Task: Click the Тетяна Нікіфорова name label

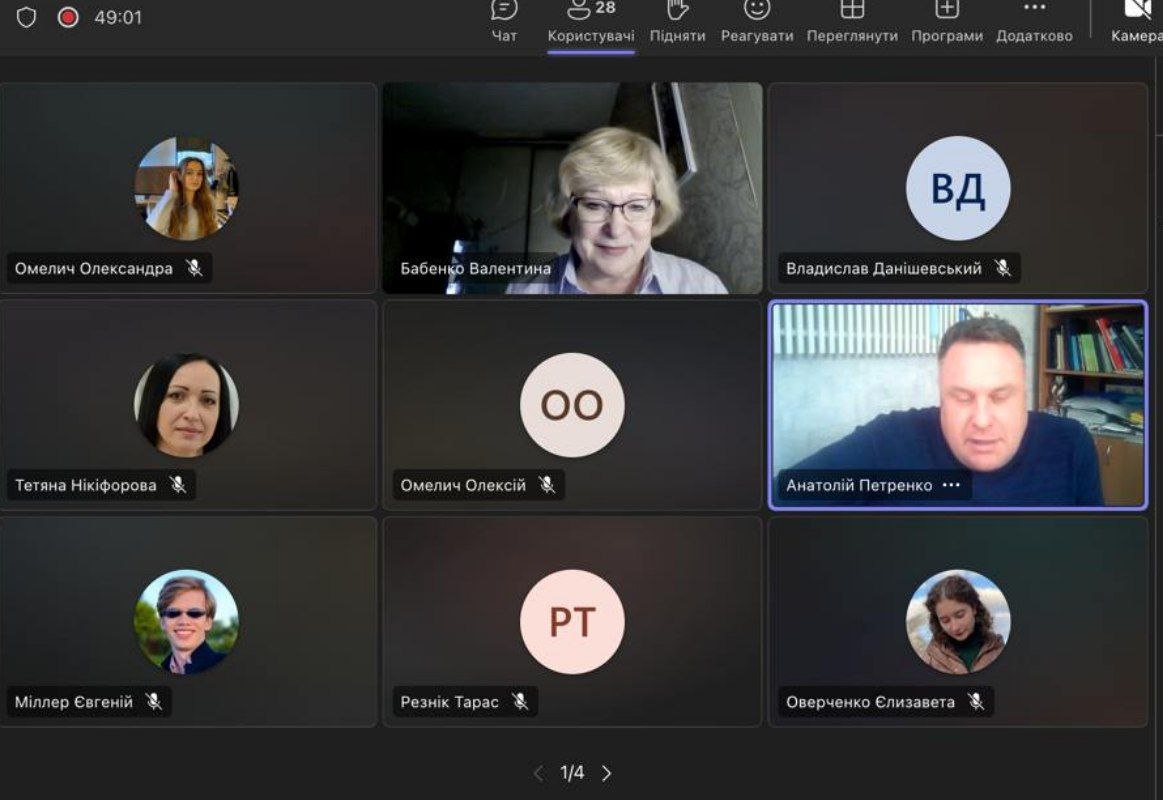Action: point(85,485)
